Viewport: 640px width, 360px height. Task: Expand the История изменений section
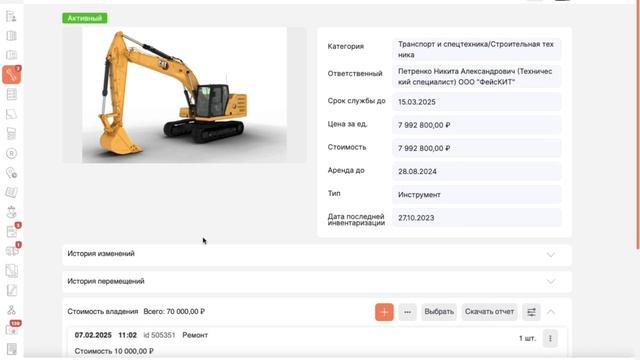pyautogui.click(x=317, y=254)
